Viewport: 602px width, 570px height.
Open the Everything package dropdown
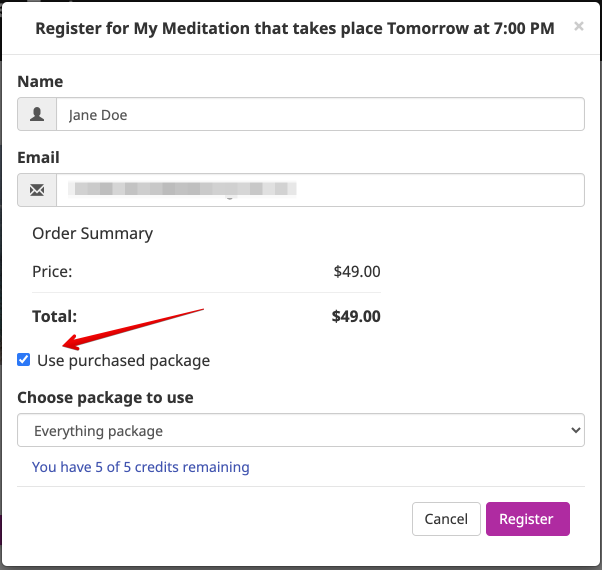pyautogui.click(x=301, y=430)
